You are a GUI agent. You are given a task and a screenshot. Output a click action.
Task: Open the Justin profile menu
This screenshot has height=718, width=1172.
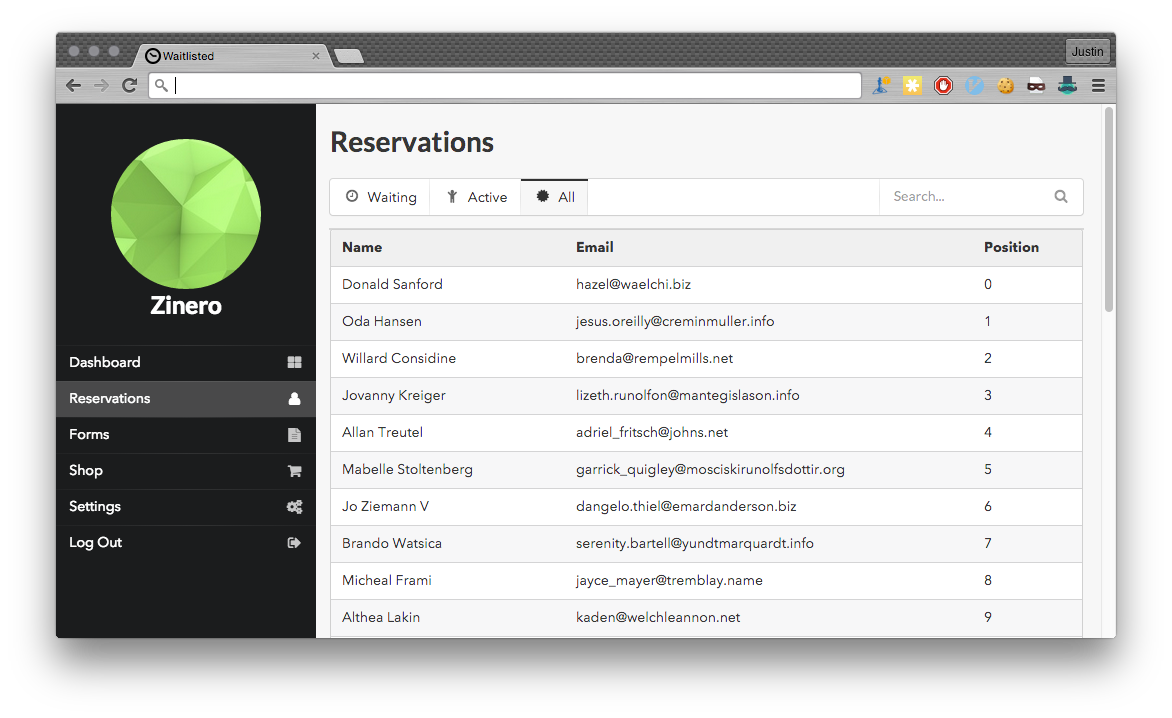click(x=1087, y=50)
